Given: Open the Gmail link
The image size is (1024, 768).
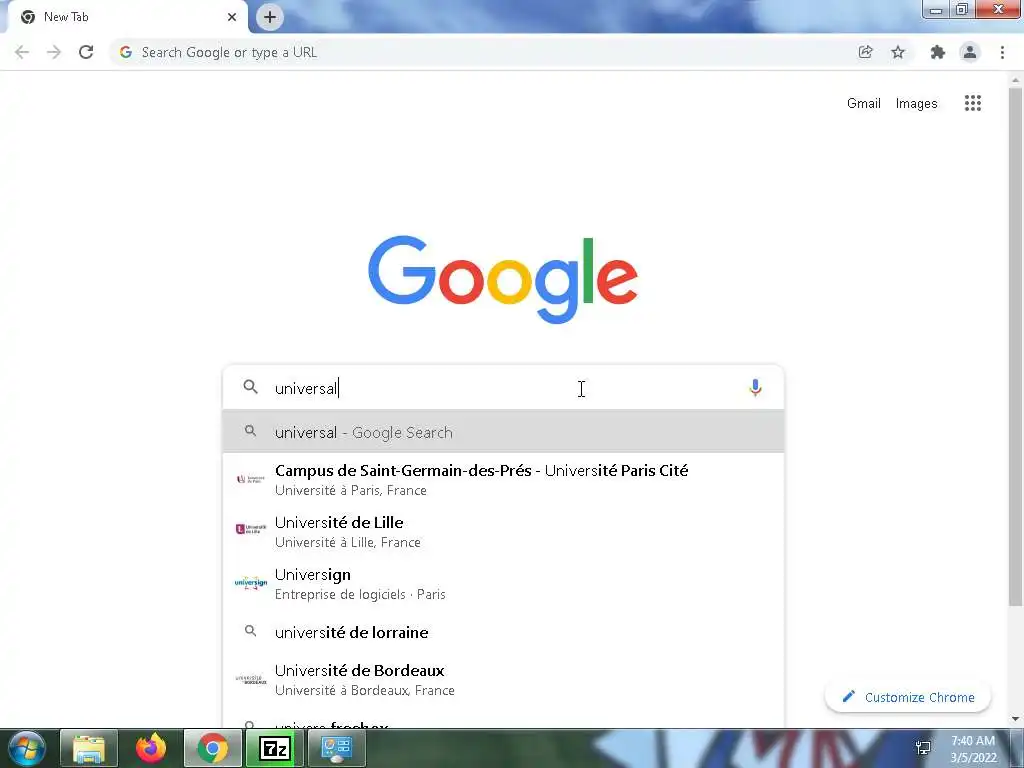Looking at the screenshot, I should 863,103.
